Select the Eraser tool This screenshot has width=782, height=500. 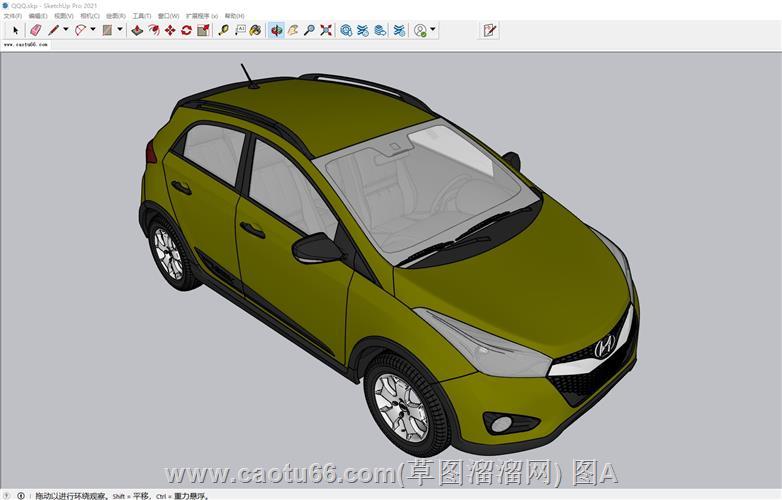(36, 30)
